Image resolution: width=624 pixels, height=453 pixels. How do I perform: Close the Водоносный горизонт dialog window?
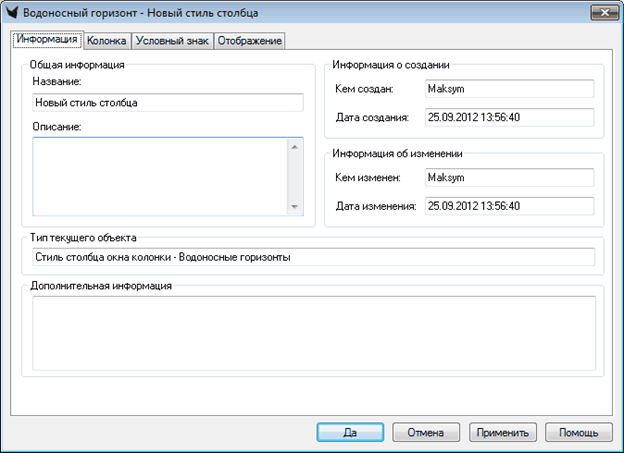[x=600, y=13]
